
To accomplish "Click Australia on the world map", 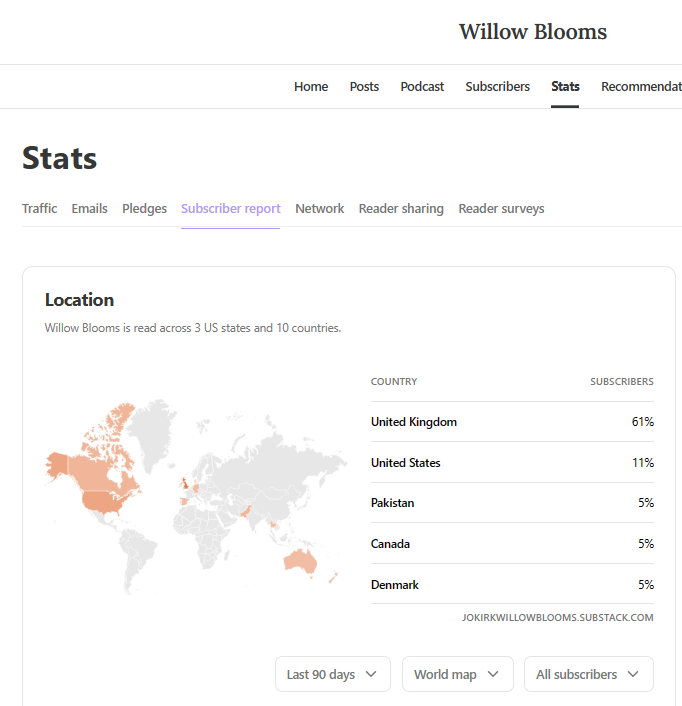I will (x=299, y=561).
